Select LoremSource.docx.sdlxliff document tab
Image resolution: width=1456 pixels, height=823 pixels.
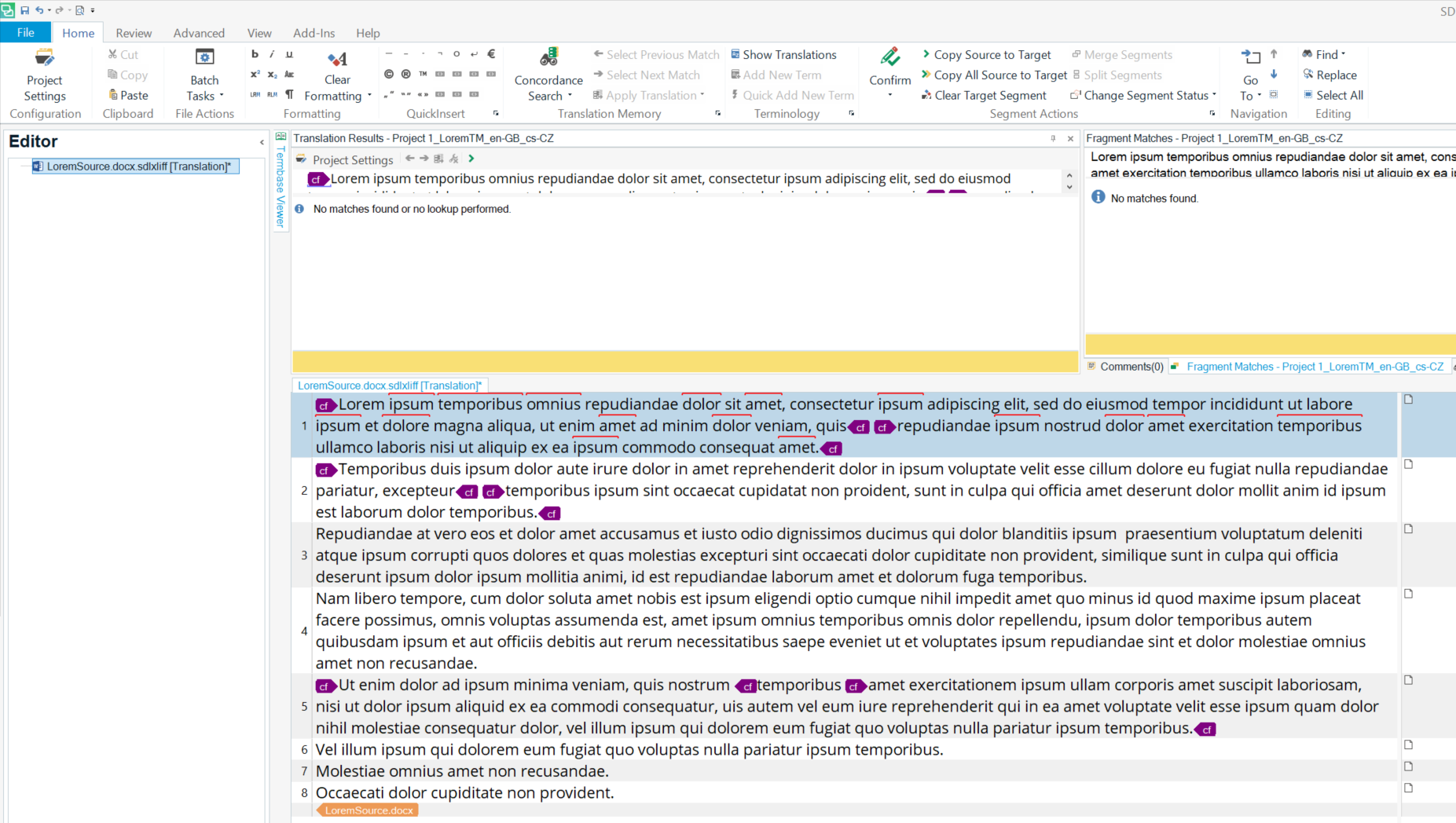point(390,386)
